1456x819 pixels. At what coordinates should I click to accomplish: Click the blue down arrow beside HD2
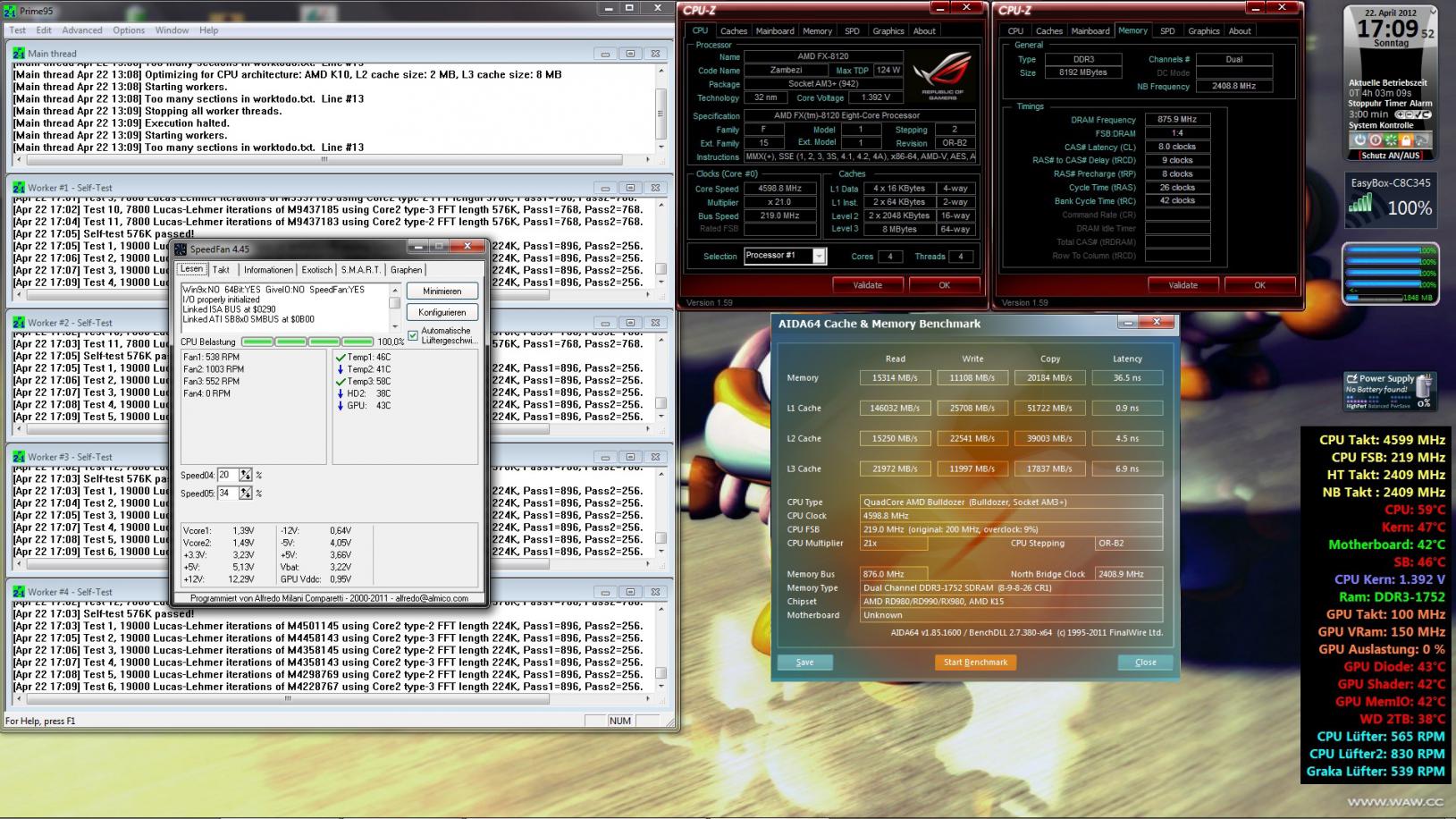click(341, 393)
